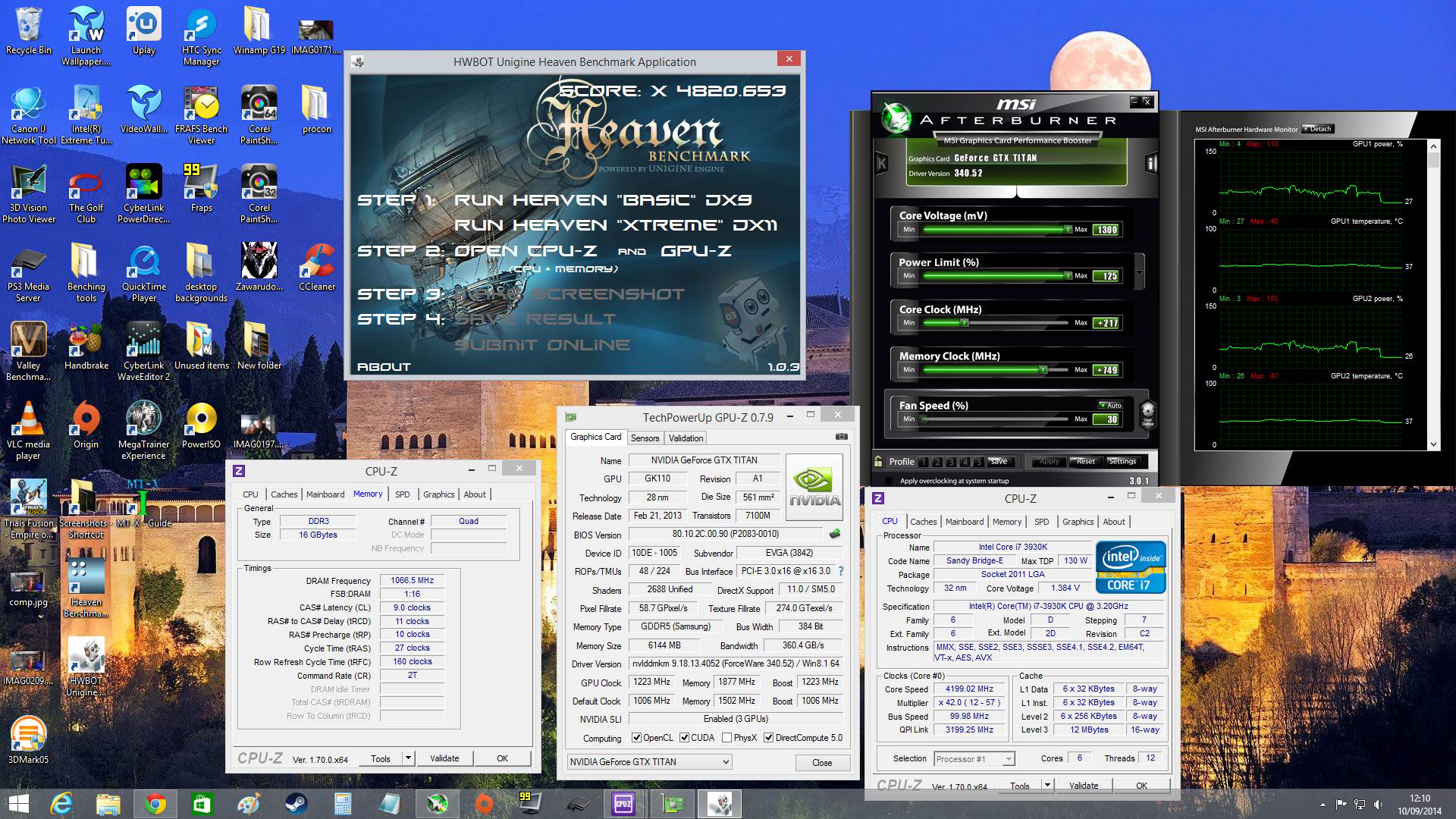Click the Close button in GPU-Z
This screenshot has width=1456, height=819.
click(x=822, y=762)
